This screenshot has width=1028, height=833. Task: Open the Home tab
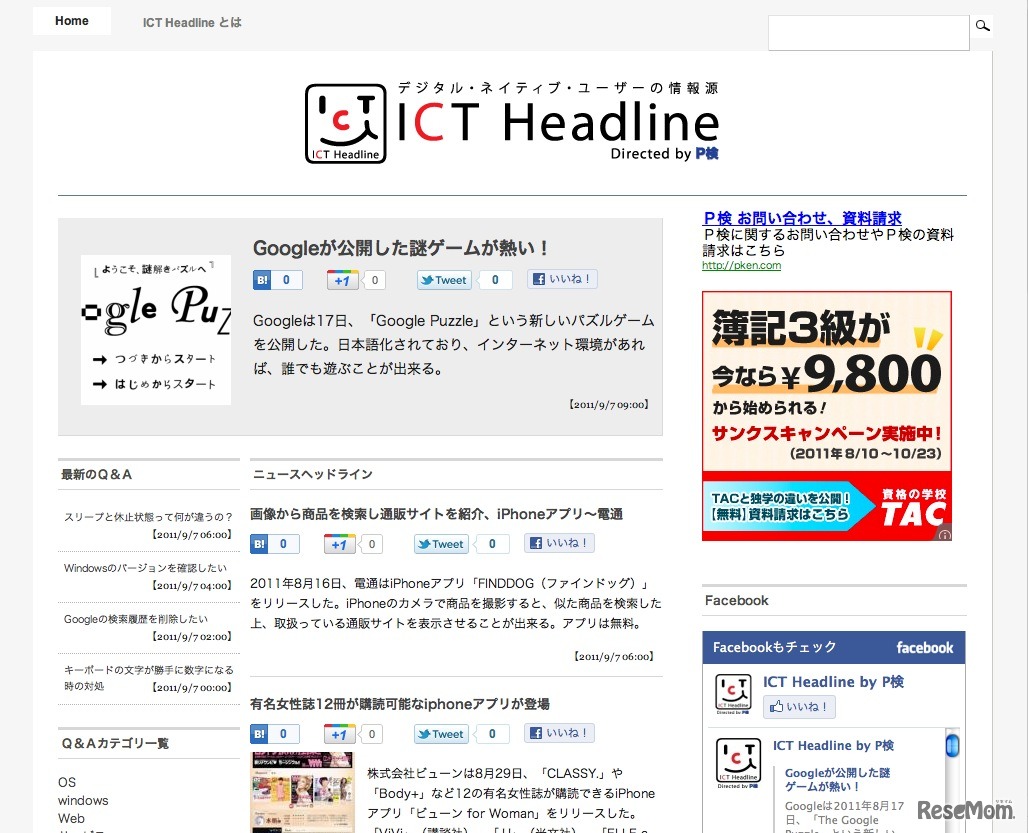click(72, 21)
